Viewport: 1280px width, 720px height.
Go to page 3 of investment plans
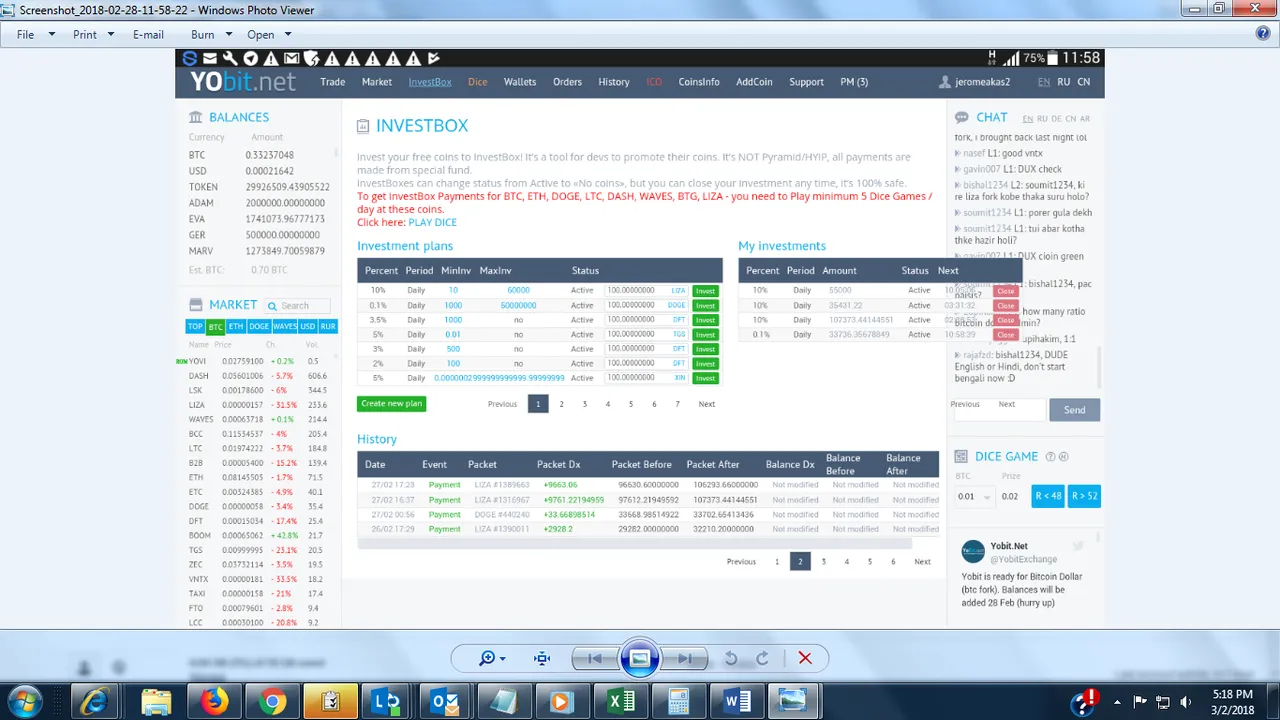tap(584, 404)
